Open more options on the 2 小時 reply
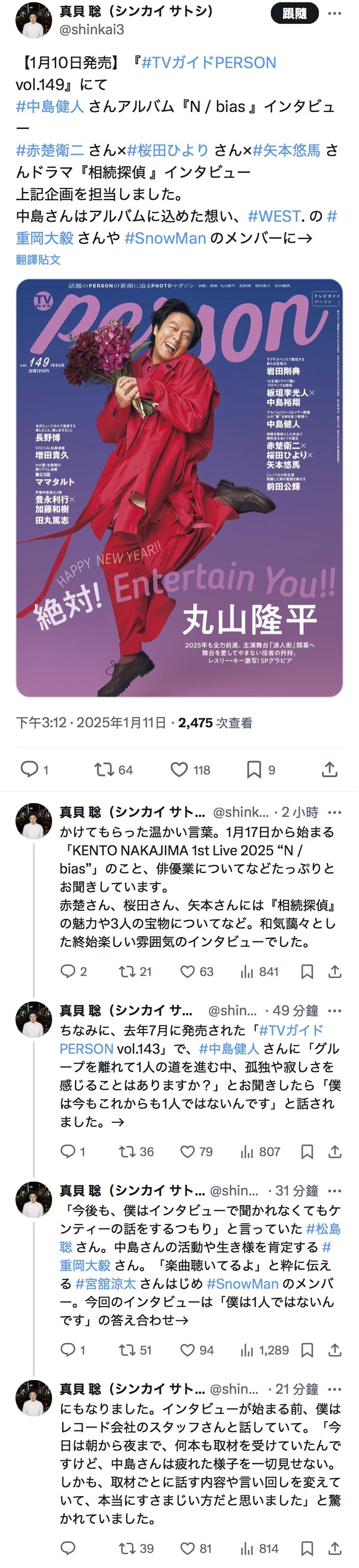The width and height of the screenshot is (359, 1568). (335, 812)
